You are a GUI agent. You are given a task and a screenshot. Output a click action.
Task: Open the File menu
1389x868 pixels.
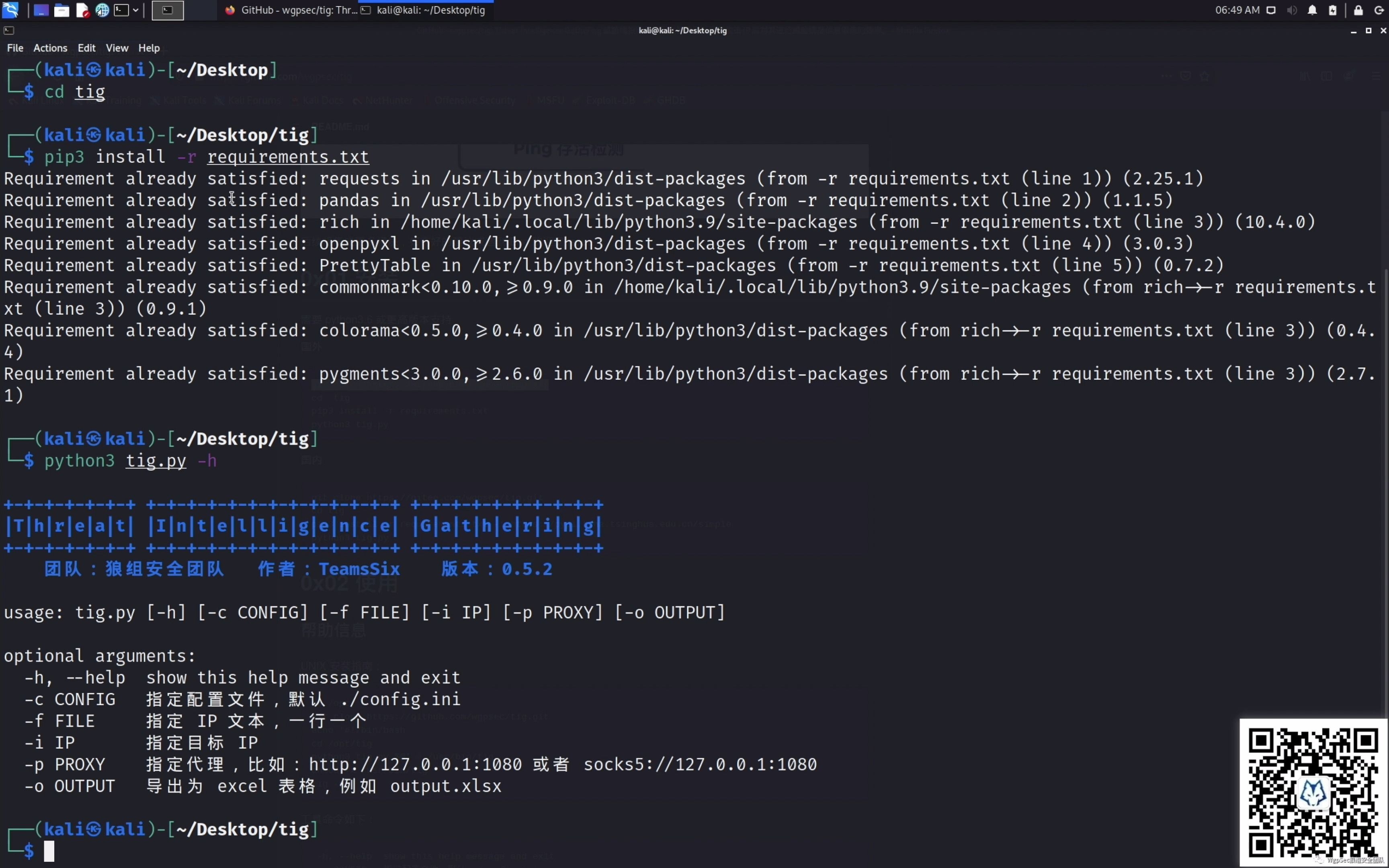pos(15,48)
